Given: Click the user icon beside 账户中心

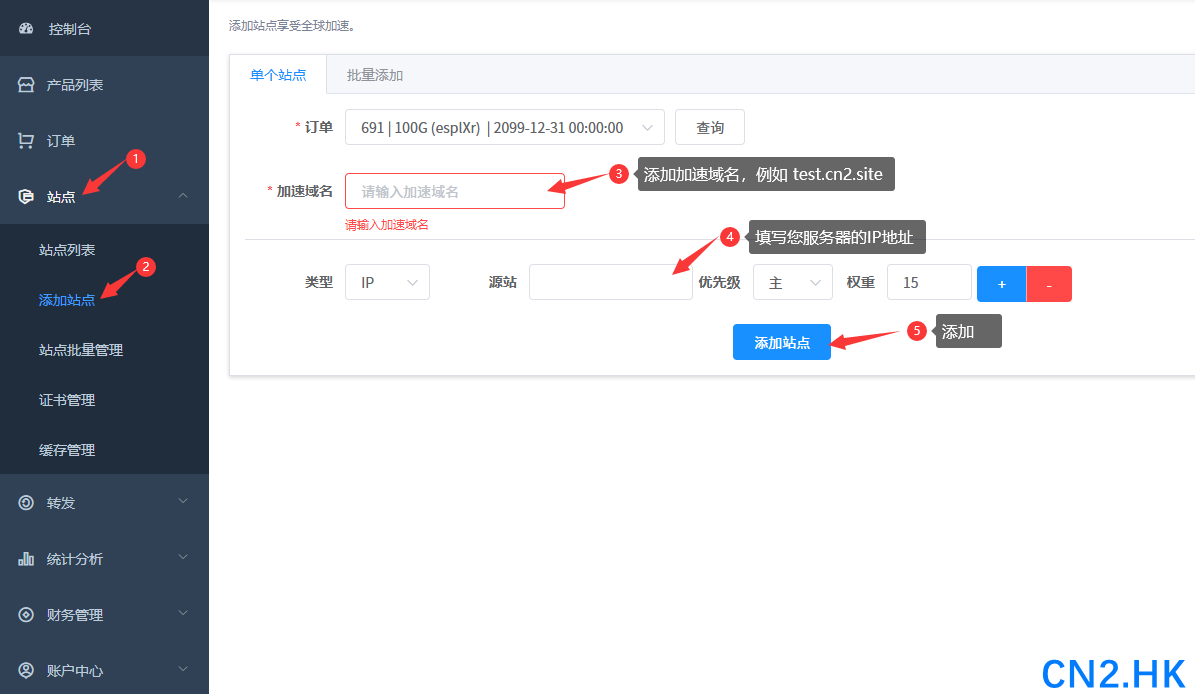Looking at the screenshot, I should click(26, 670).
